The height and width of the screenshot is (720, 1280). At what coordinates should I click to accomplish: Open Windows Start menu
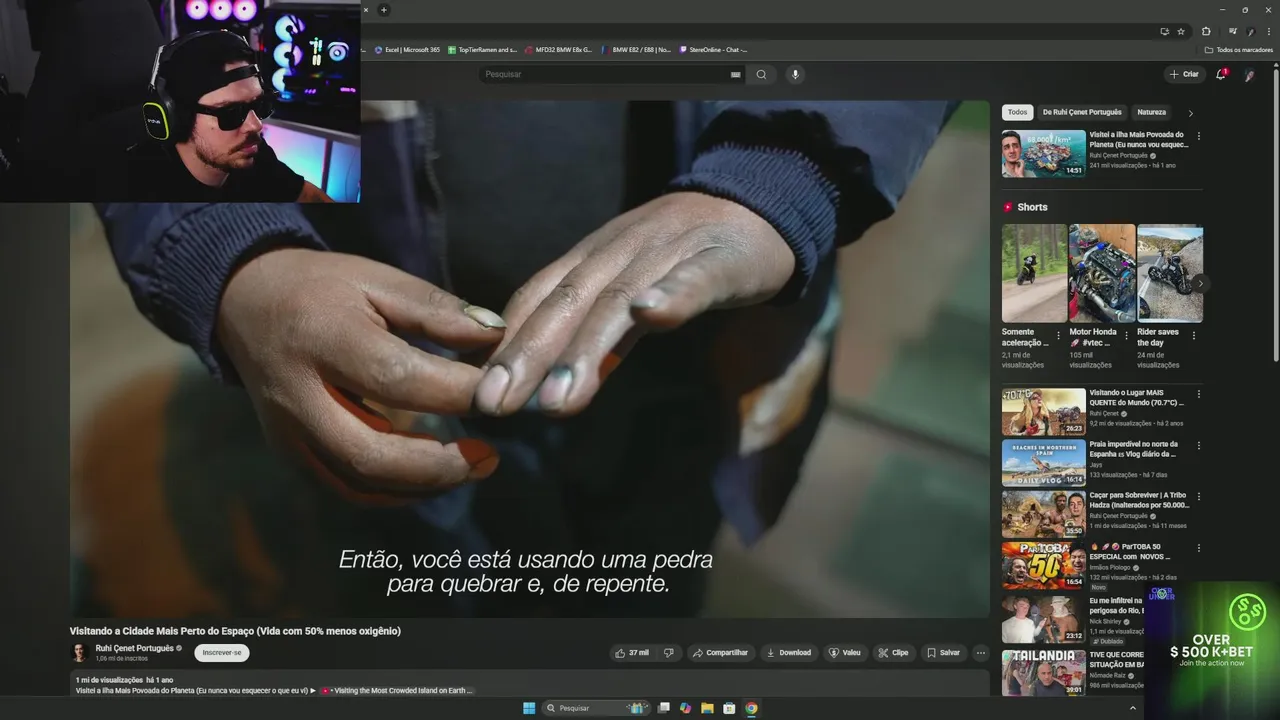529,708
